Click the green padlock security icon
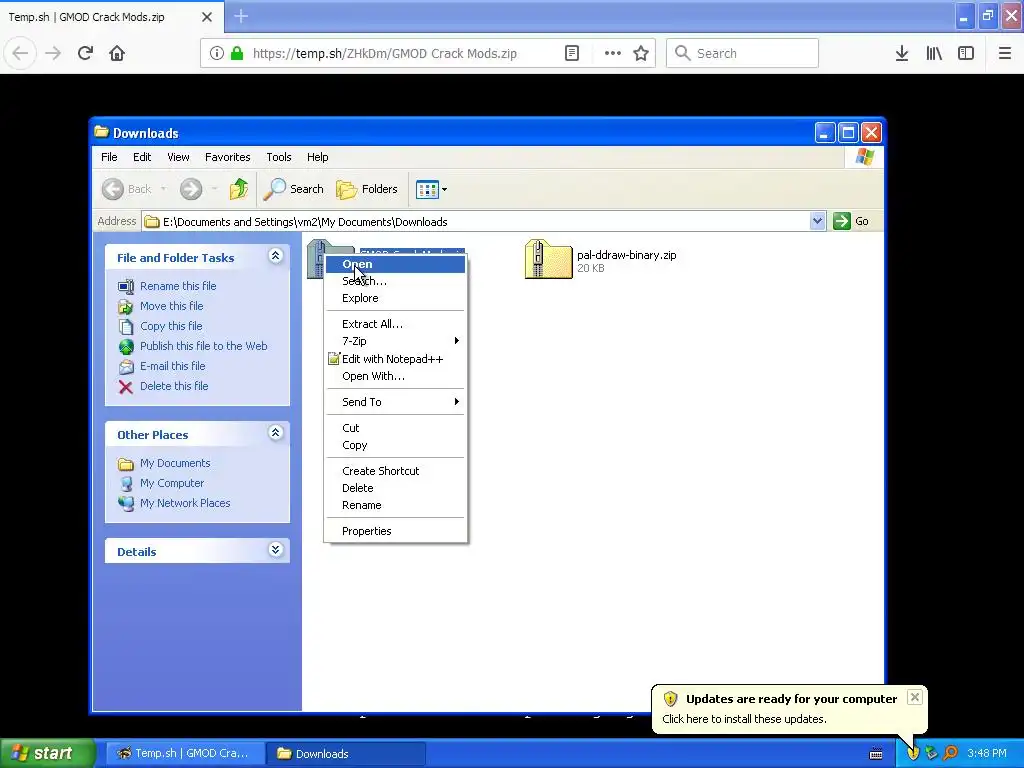 coord(237,53)
